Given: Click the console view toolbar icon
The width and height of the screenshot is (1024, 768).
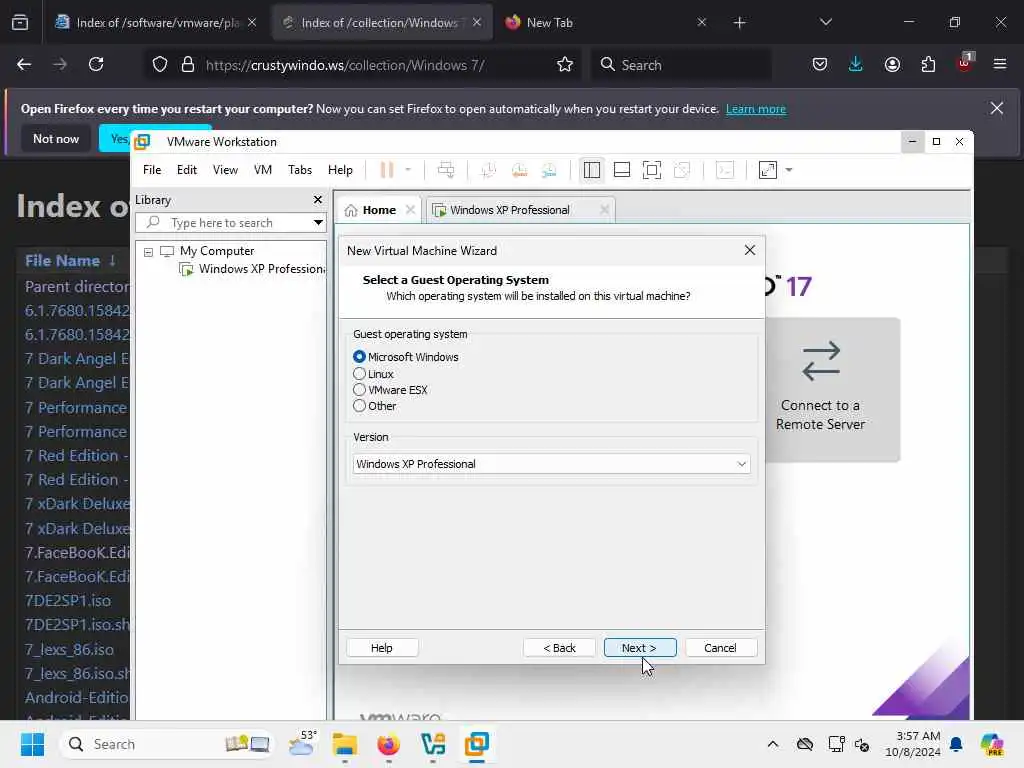Looking at the screenshot, I should click(x=725, y=170).
